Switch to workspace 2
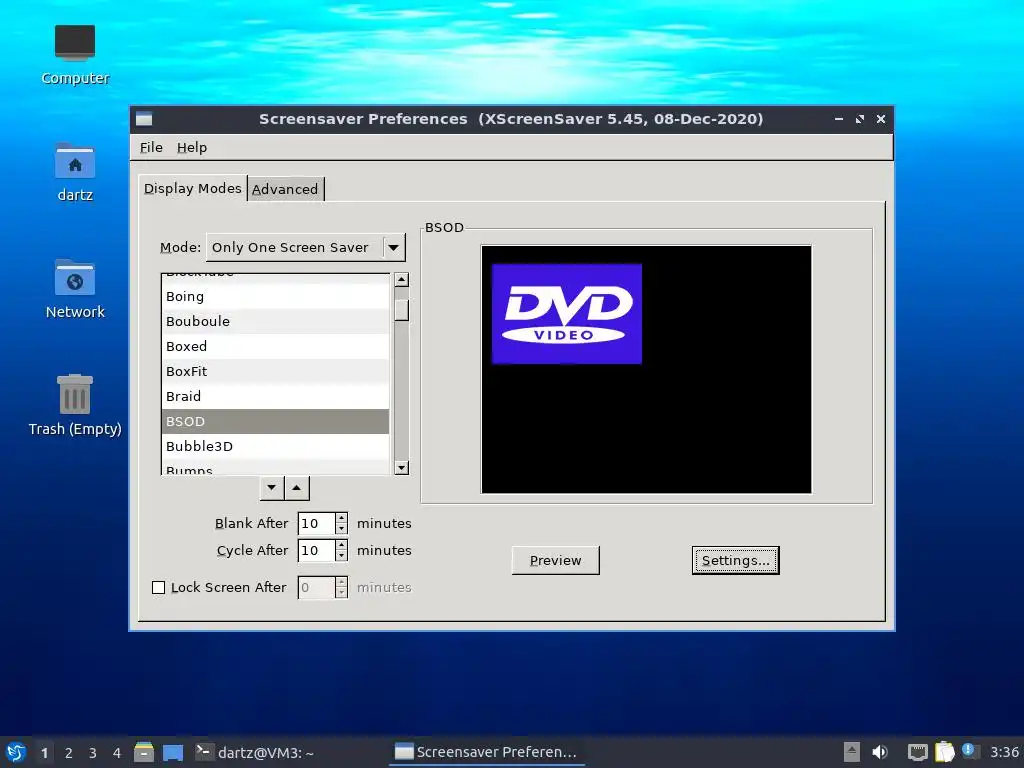Viewport: 1024px width, 768px height. click(x=69, y=753)
